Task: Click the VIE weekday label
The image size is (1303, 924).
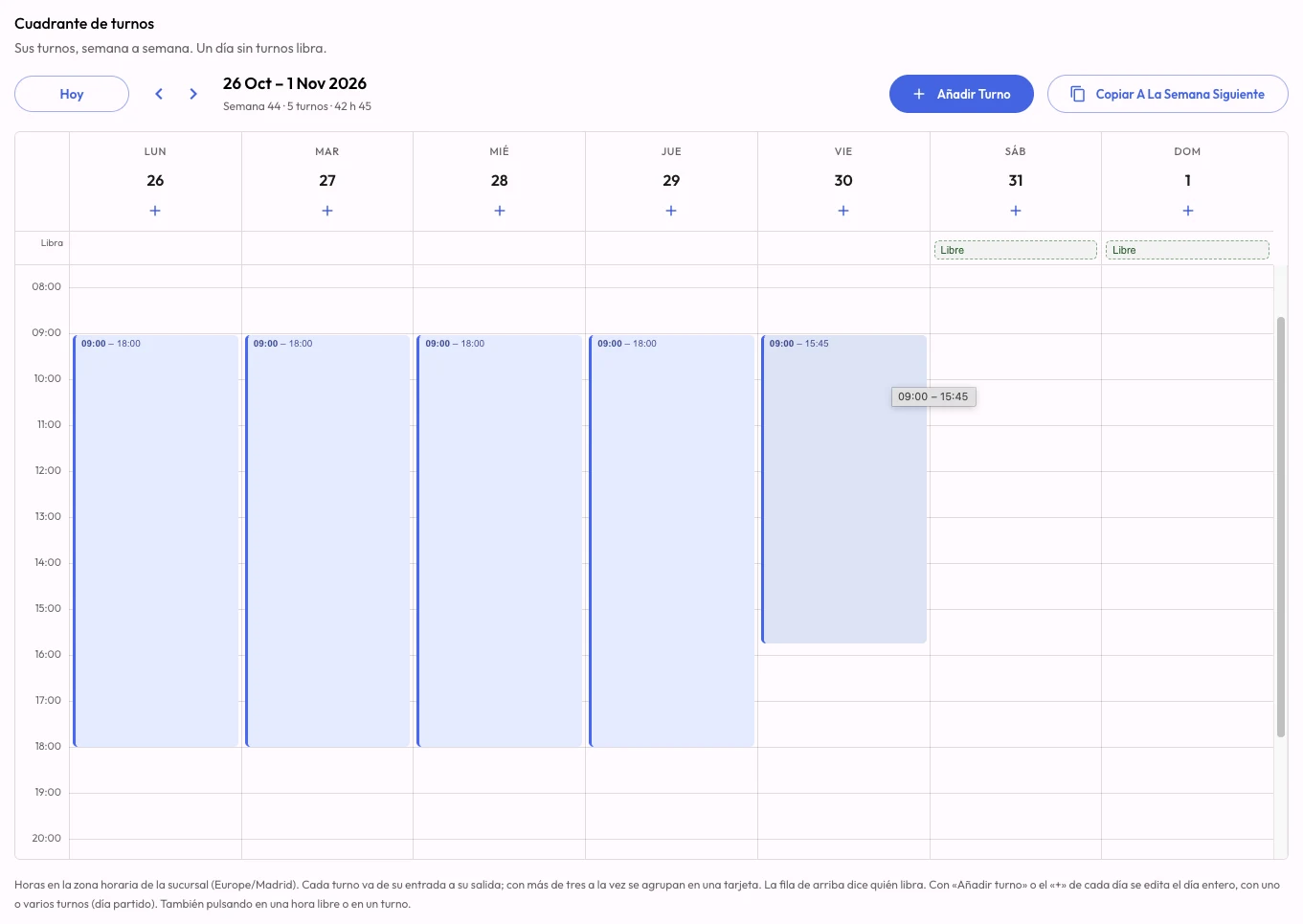Action: (x=843, y=151)
